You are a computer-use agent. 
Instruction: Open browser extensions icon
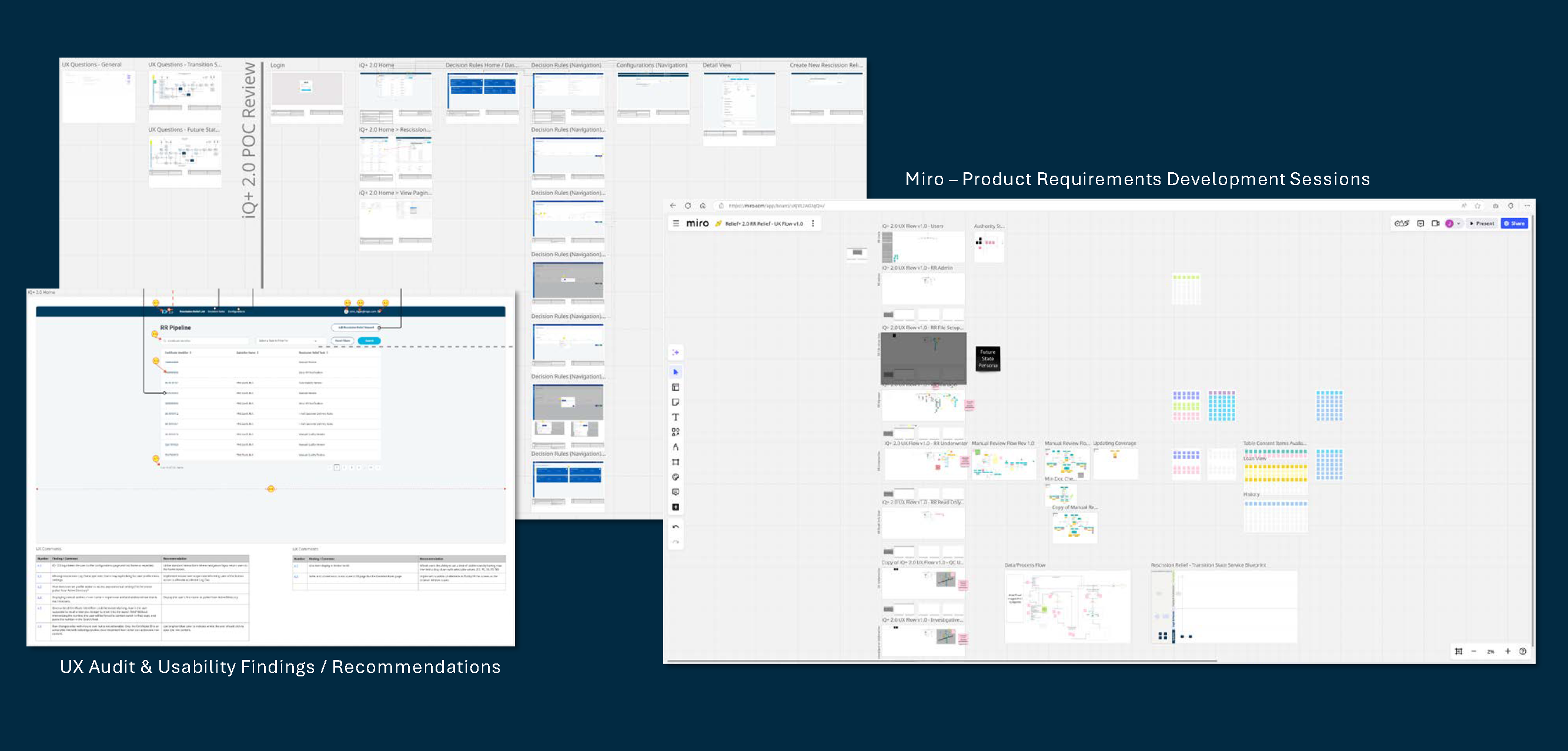tap(1510, 206)
